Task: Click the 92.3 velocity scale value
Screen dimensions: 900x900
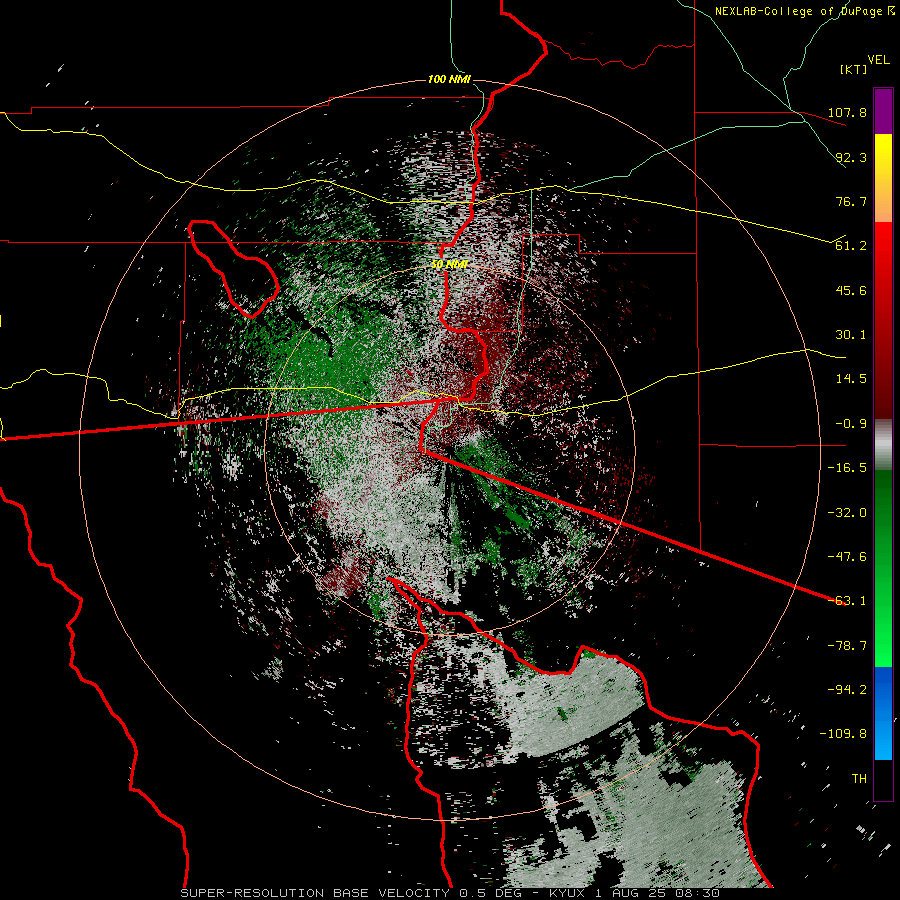Action: [x=851, y=157]
